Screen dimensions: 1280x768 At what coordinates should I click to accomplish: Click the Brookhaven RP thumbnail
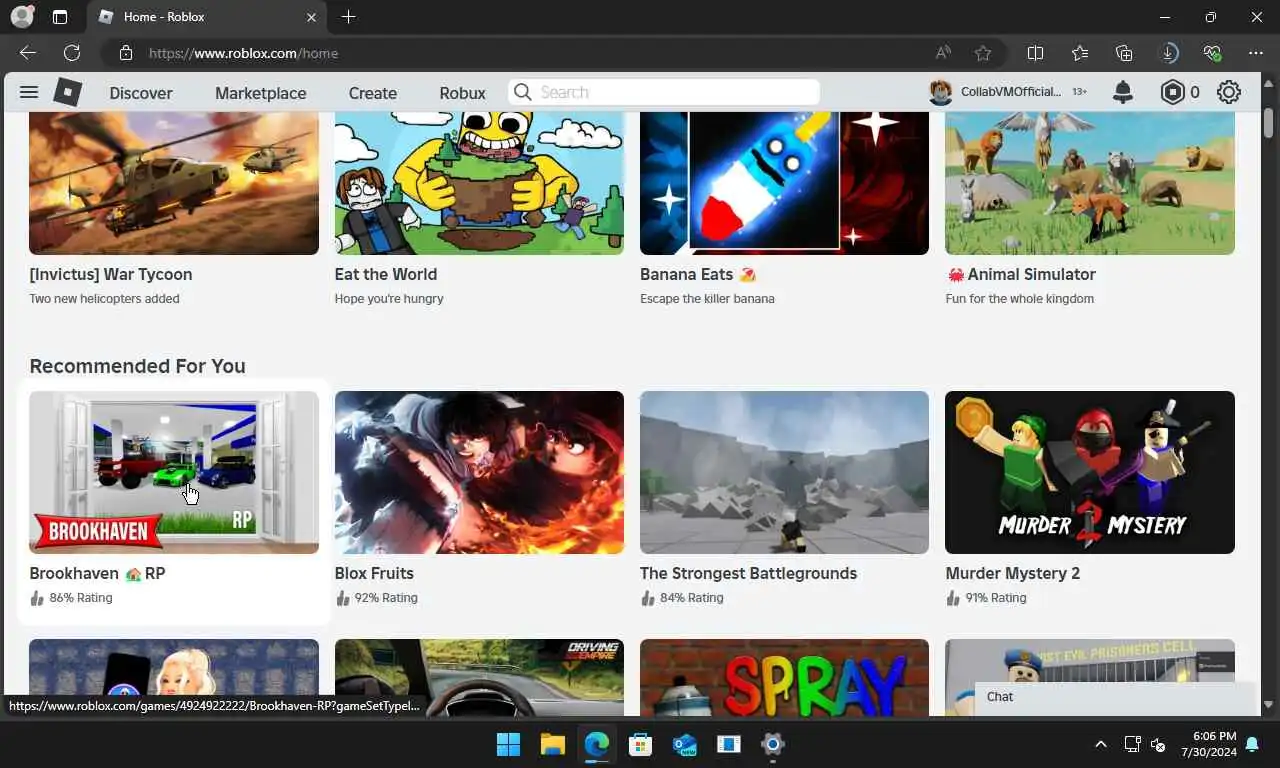(x=174, y=472)
